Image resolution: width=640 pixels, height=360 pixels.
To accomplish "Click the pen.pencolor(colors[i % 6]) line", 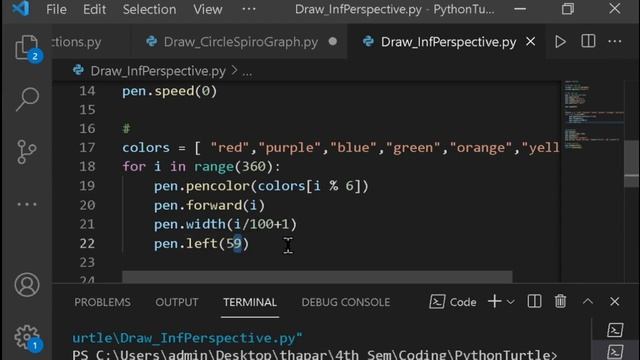I will 261,186.
